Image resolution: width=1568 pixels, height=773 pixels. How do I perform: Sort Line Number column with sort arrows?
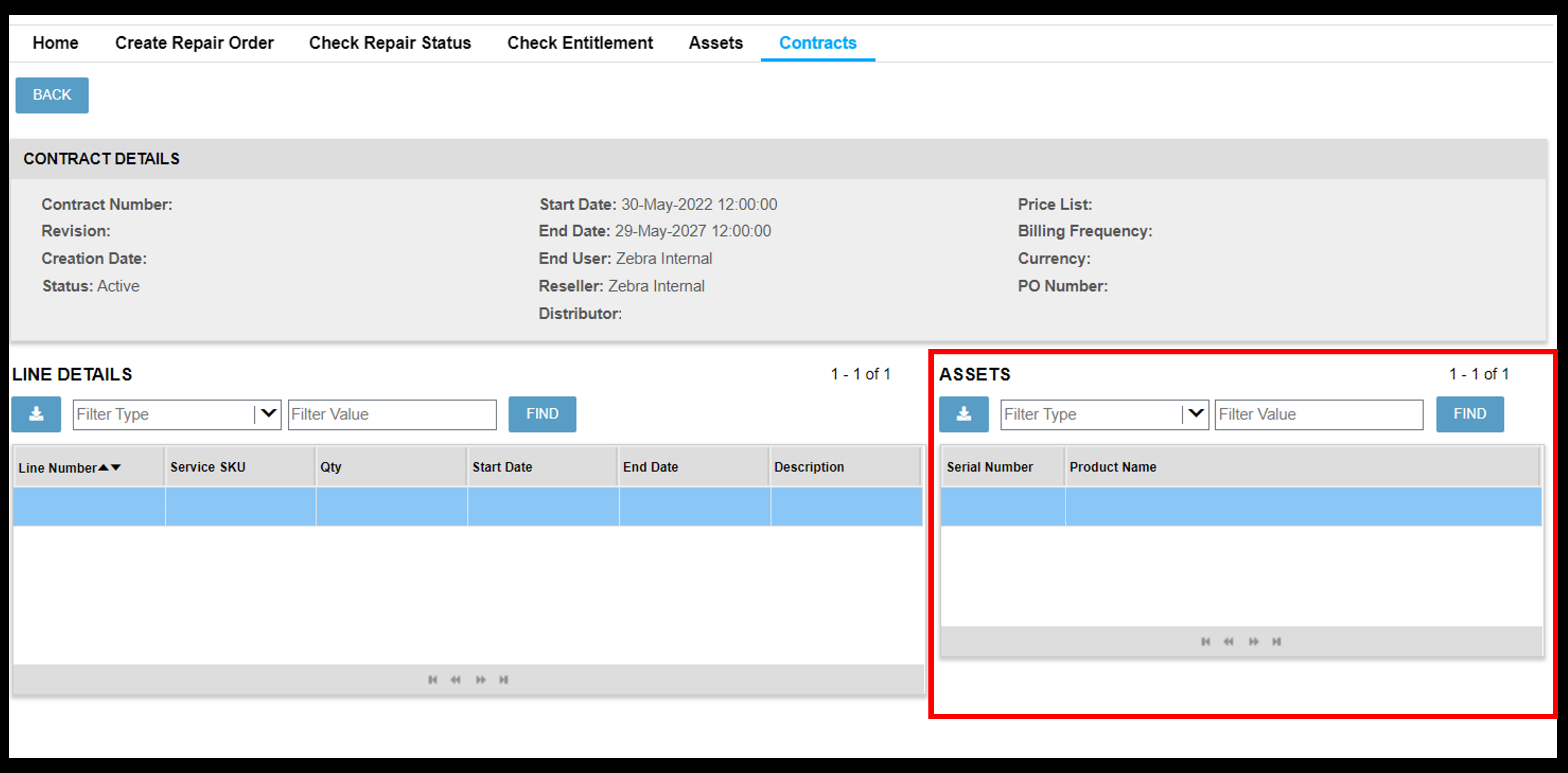click(x=109, y=467)
